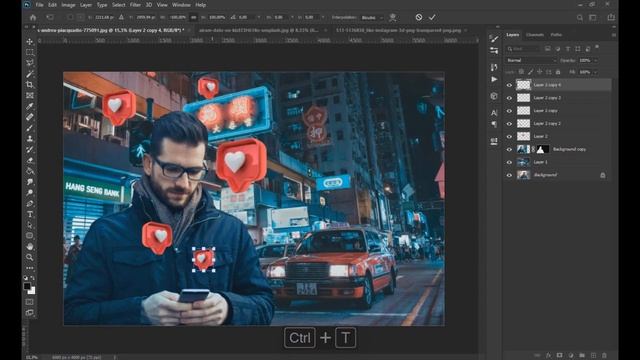Hide Layer 2 copy 4 with eye icon

coord(509,85)
